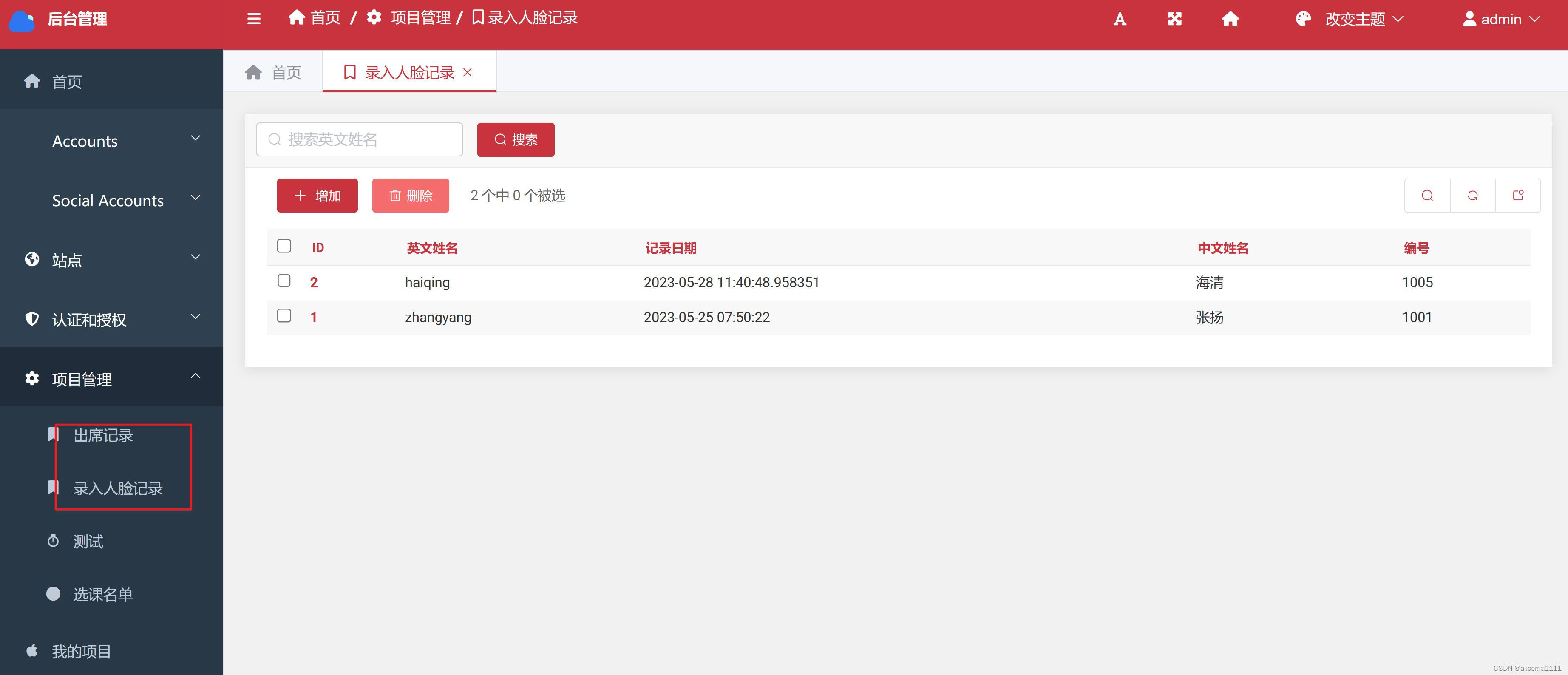Open 出席记录 in the sidebar

point(103,435)
